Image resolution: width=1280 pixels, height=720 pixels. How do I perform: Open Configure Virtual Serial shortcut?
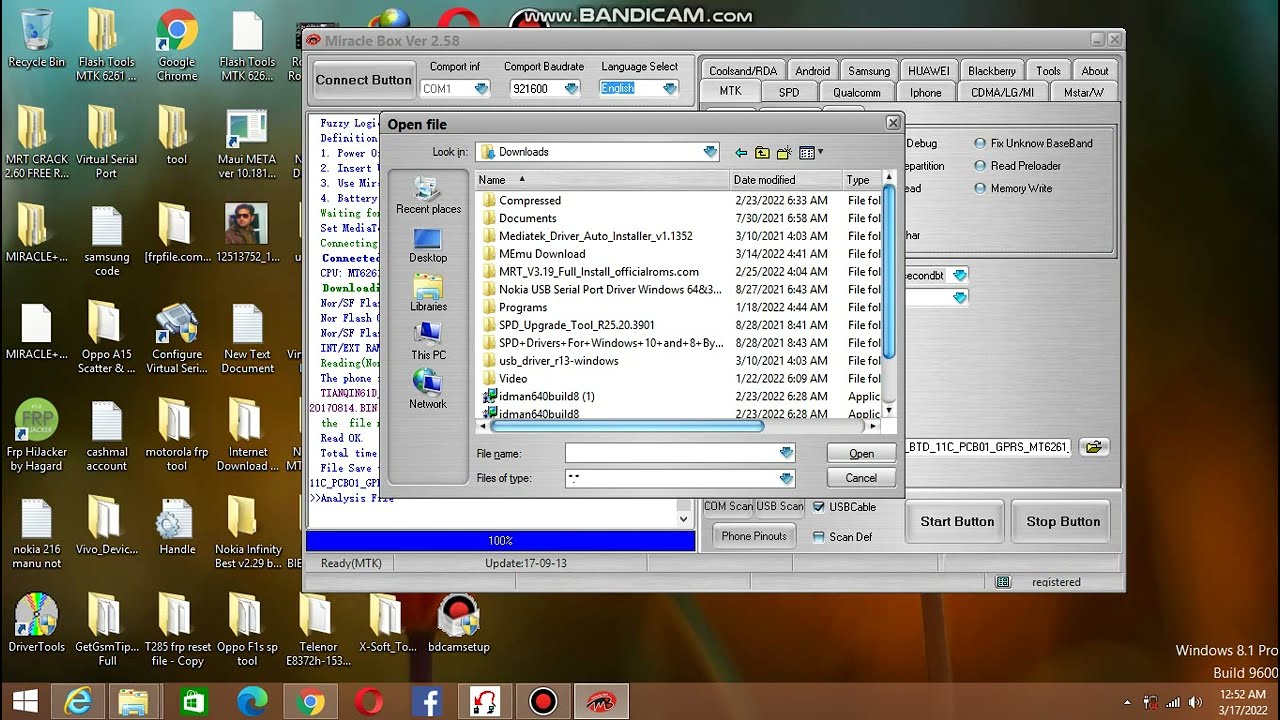point(177,338)
